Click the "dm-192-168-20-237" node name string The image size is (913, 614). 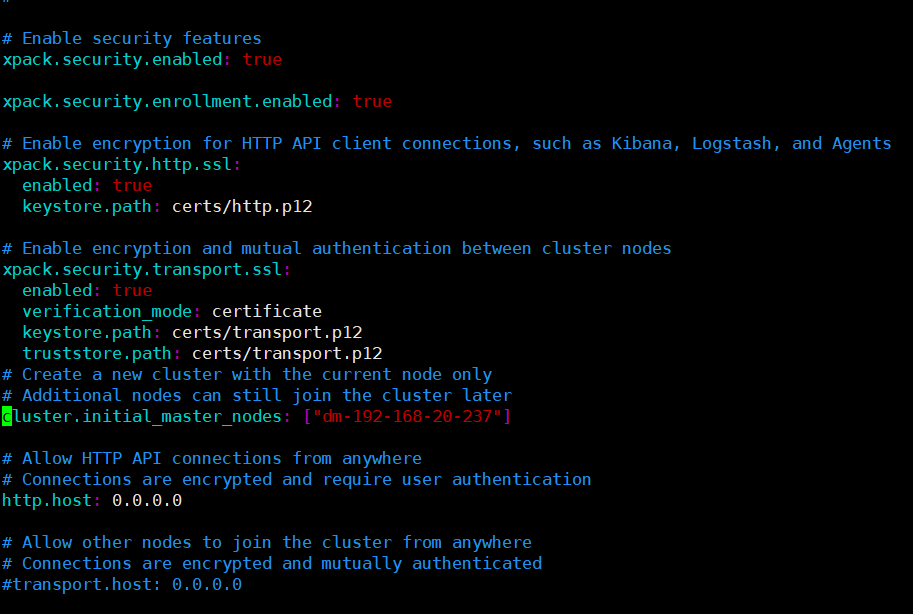407,417
